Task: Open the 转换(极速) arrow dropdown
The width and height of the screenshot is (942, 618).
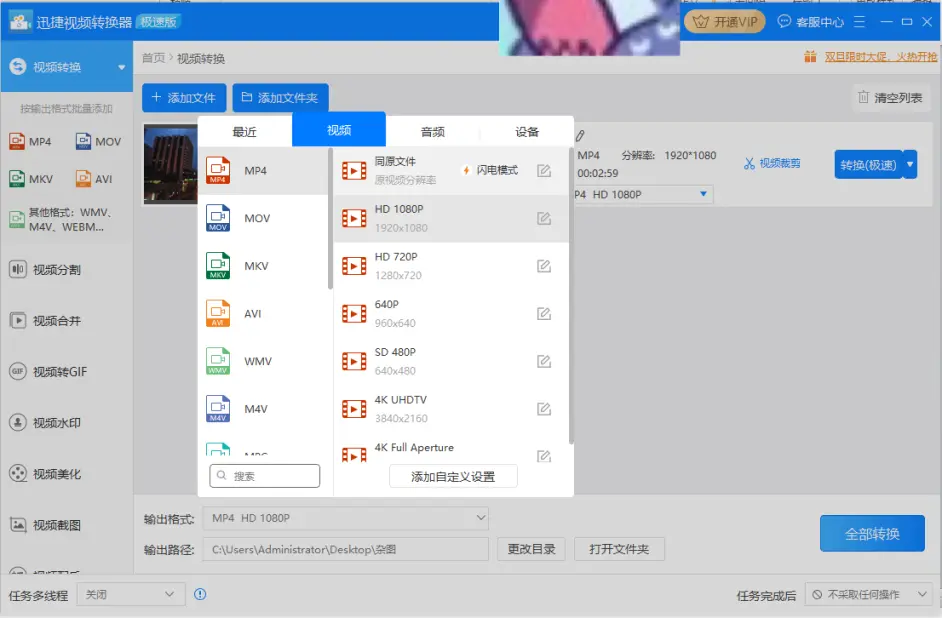Action: coord(910,164)
